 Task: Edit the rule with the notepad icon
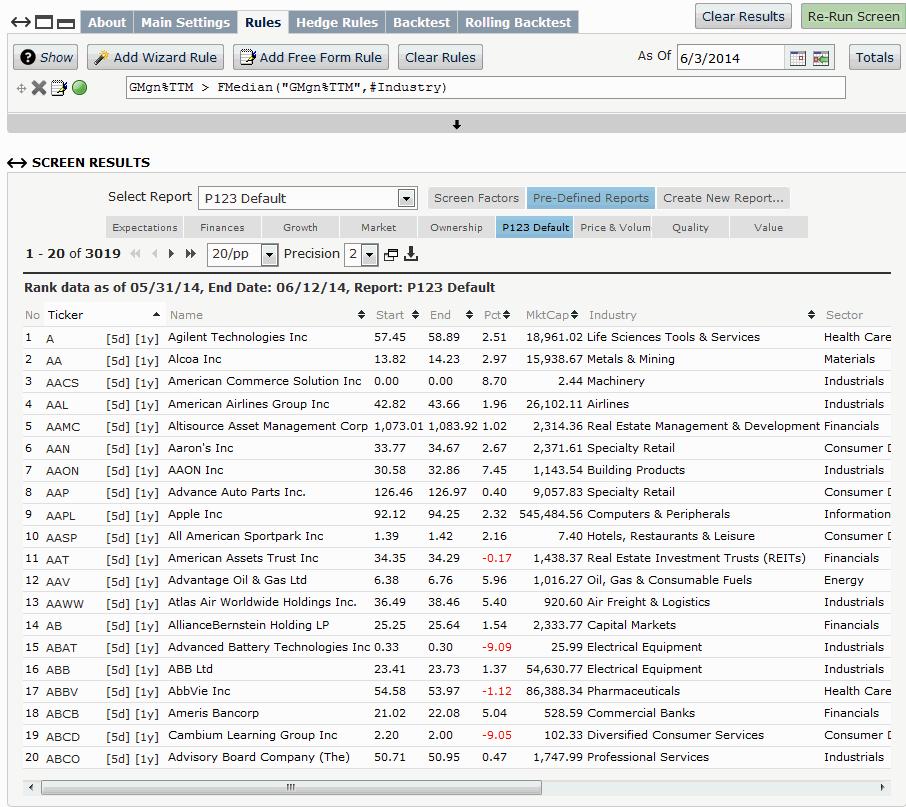click(x=59, y=88)
